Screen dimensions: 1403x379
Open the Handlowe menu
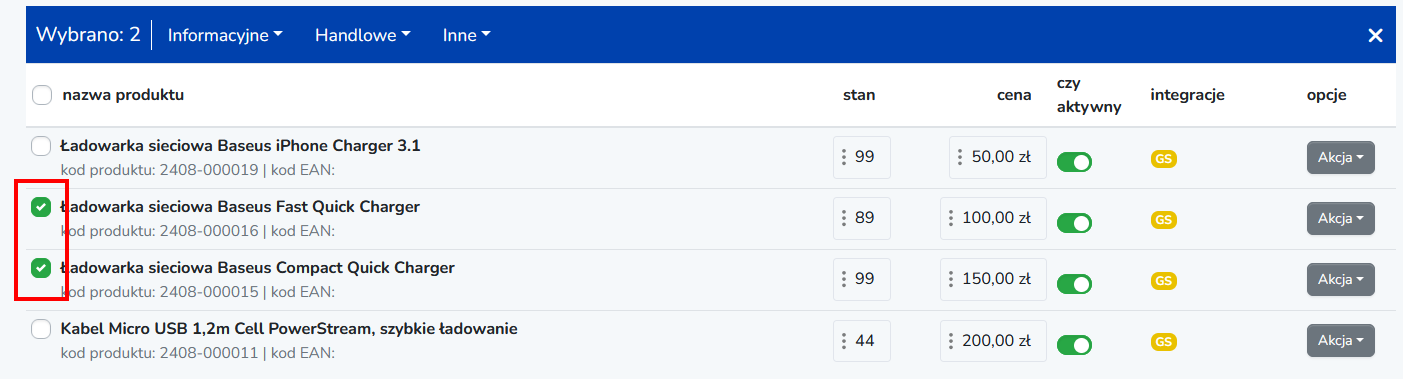tap(363, 35)
